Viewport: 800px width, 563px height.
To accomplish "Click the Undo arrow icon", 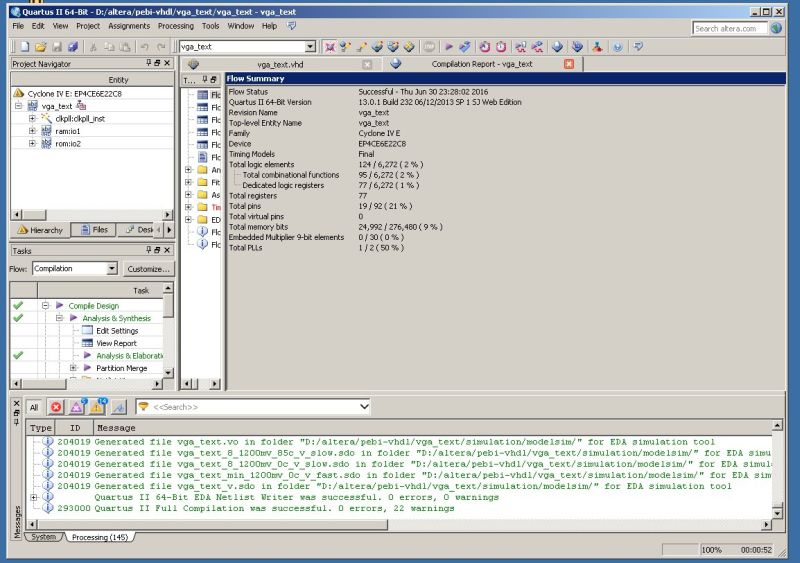I will tap(145, 47).
